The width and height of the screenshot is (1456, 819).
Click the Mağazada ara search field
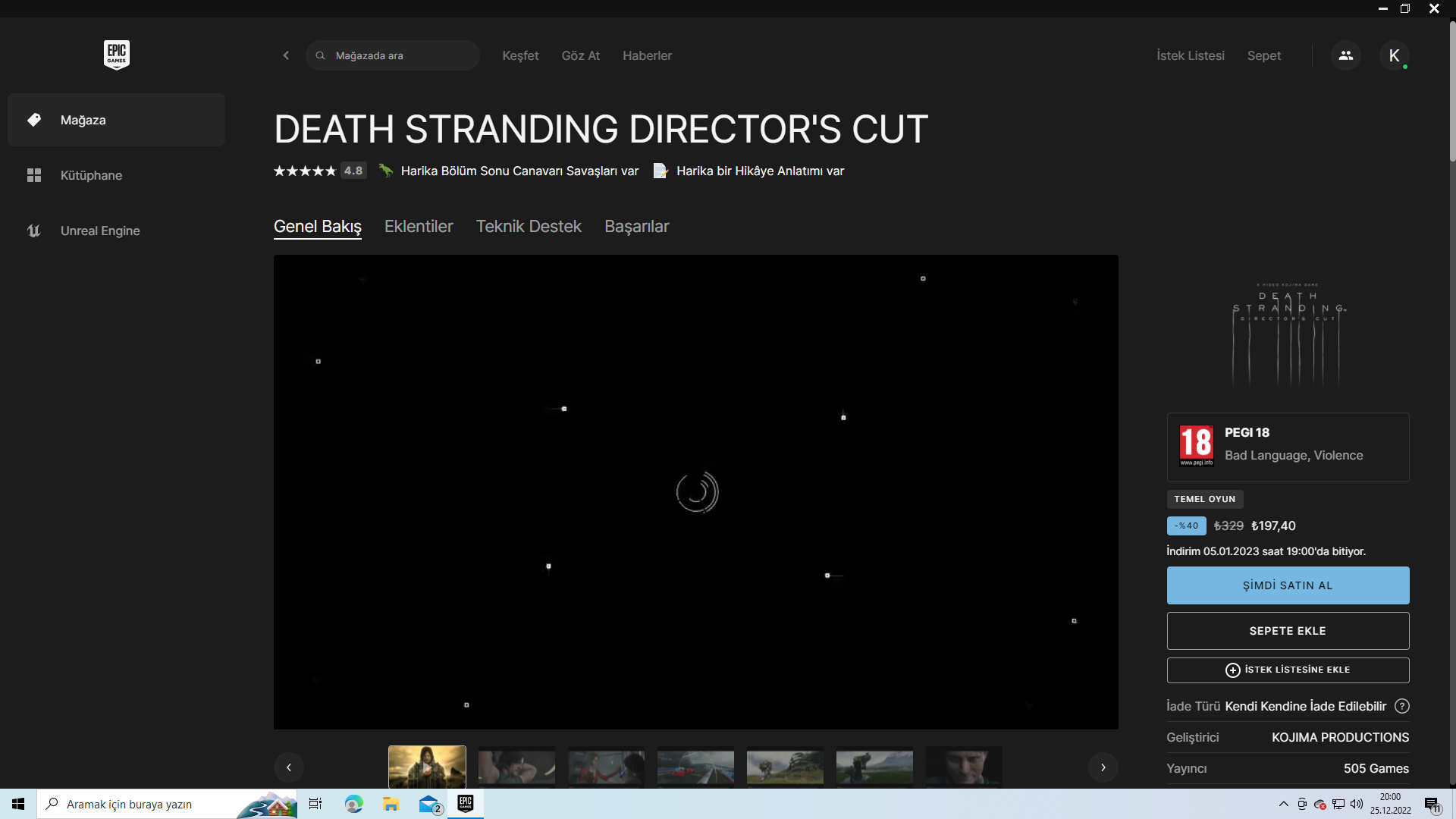[393, 55]
